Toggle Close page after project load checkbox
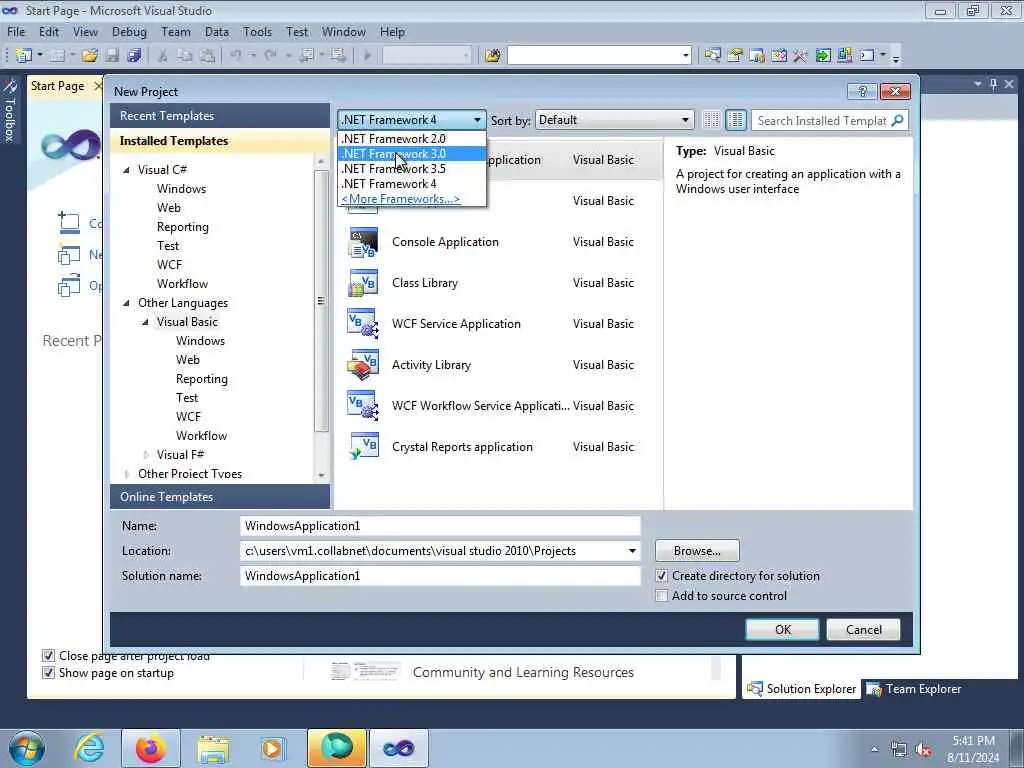 (x=48, y=656)
